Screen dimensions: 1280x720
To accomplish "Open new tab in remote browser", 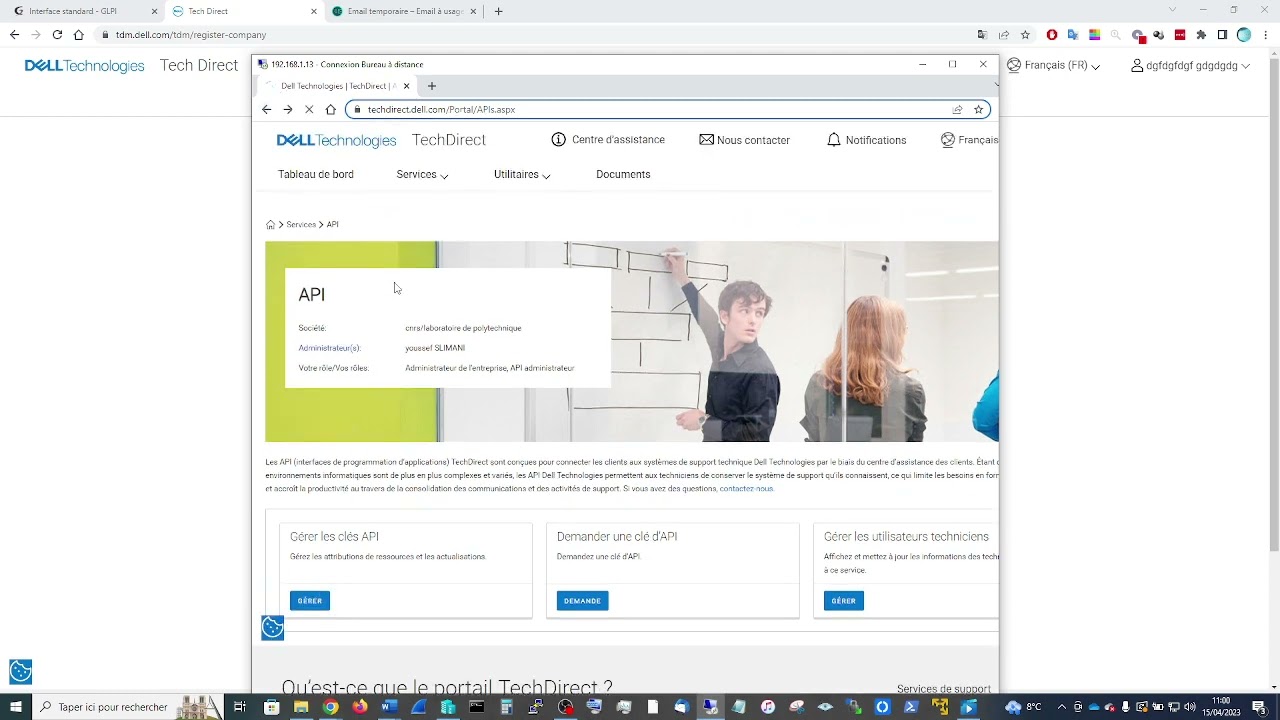I will [x=432, y=86].
